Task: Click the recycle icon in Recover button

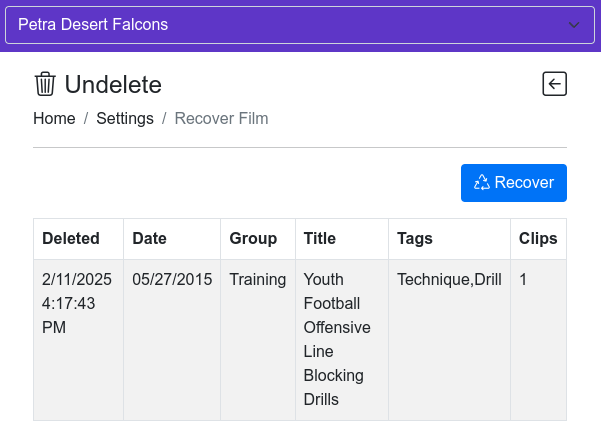Action: [482, 182]
